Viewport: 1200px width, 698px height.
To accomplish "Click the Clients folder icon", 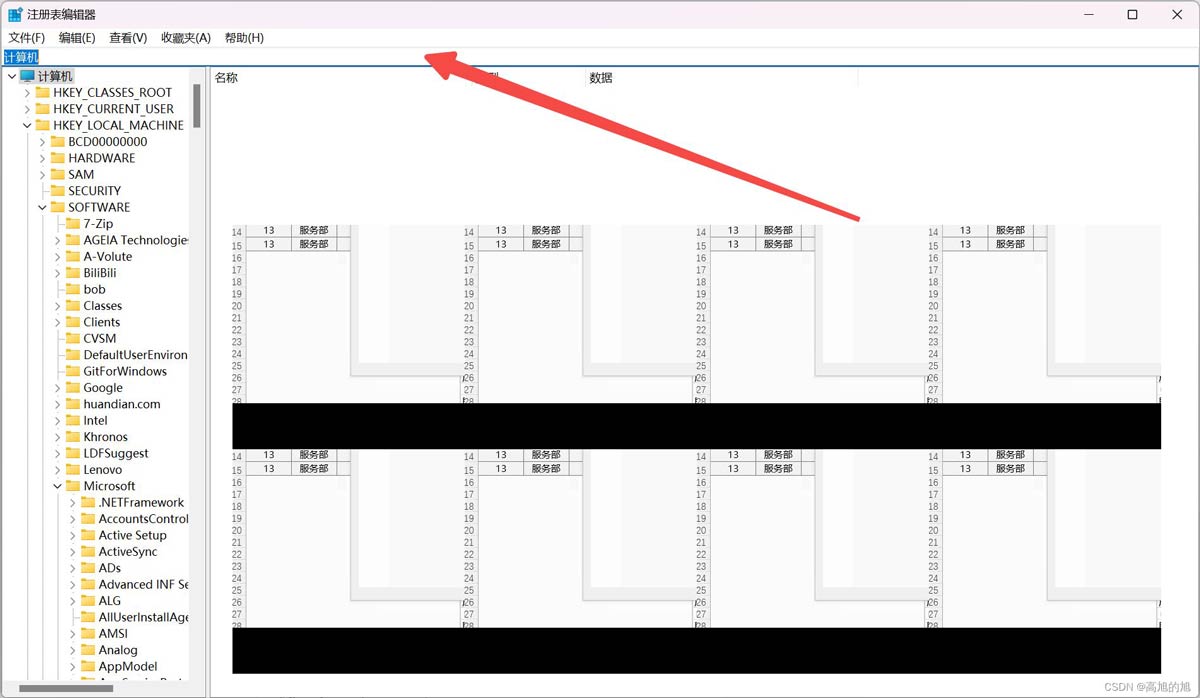I will pos(73,322).
